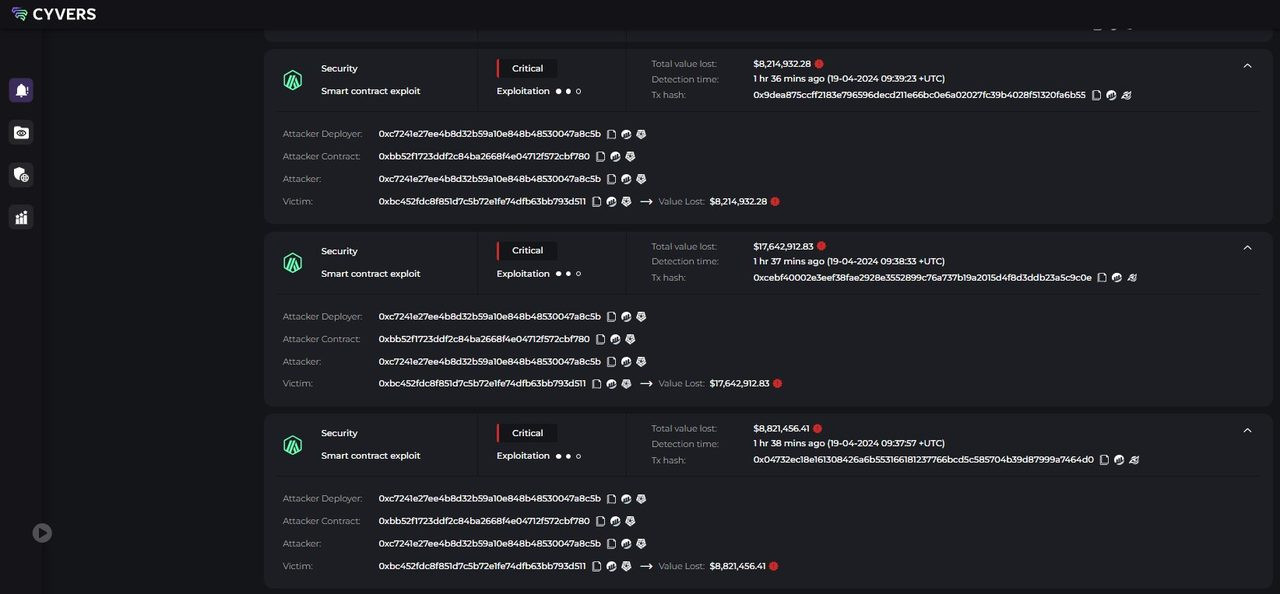Copy the Tx hash of the $17,642,912.83 alert
Viewport: 1280px width, 594px height.
pos(1102,277)
